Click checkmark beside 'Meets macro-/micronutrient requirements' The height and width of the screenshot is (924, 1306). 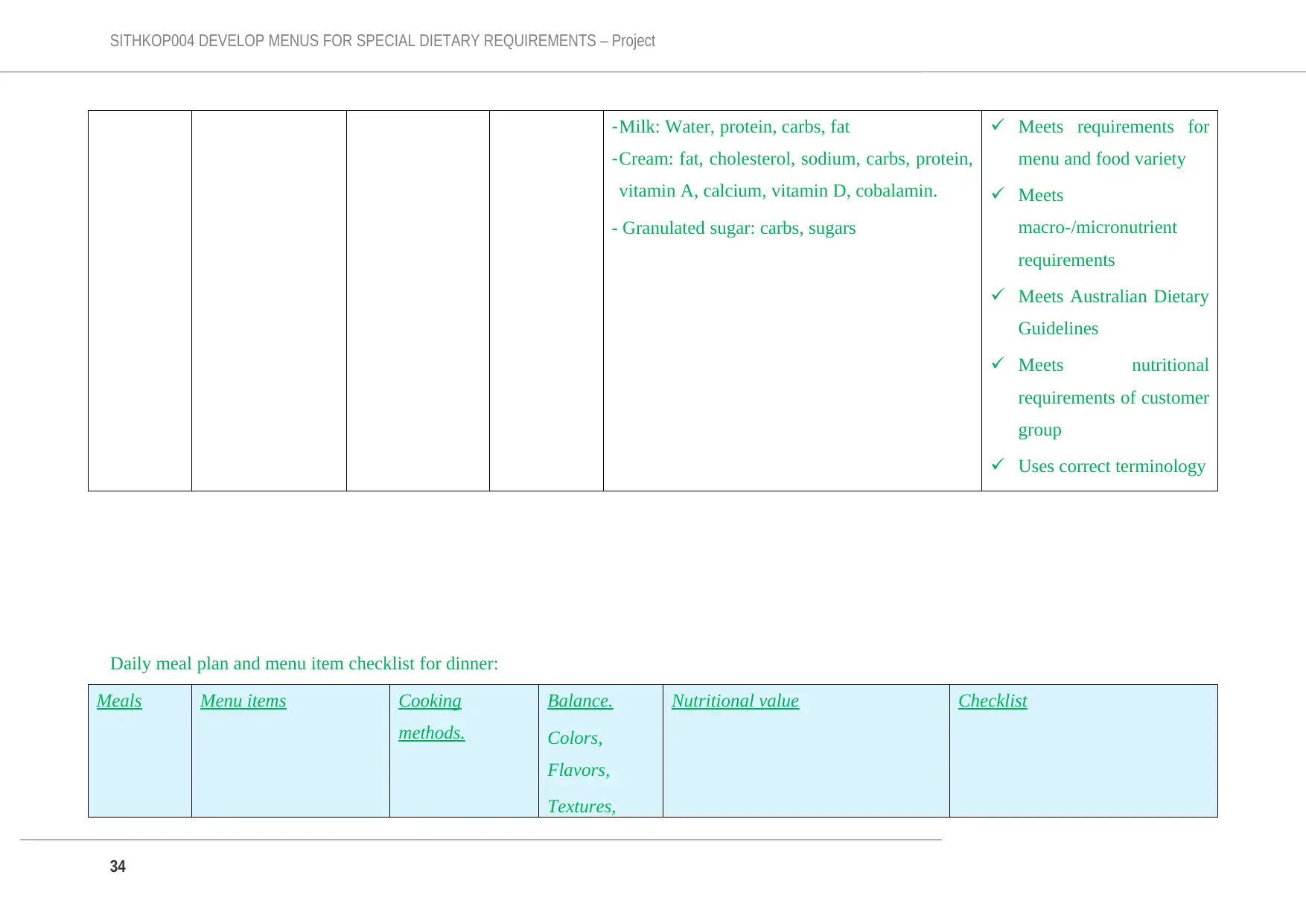coord(998,194)
